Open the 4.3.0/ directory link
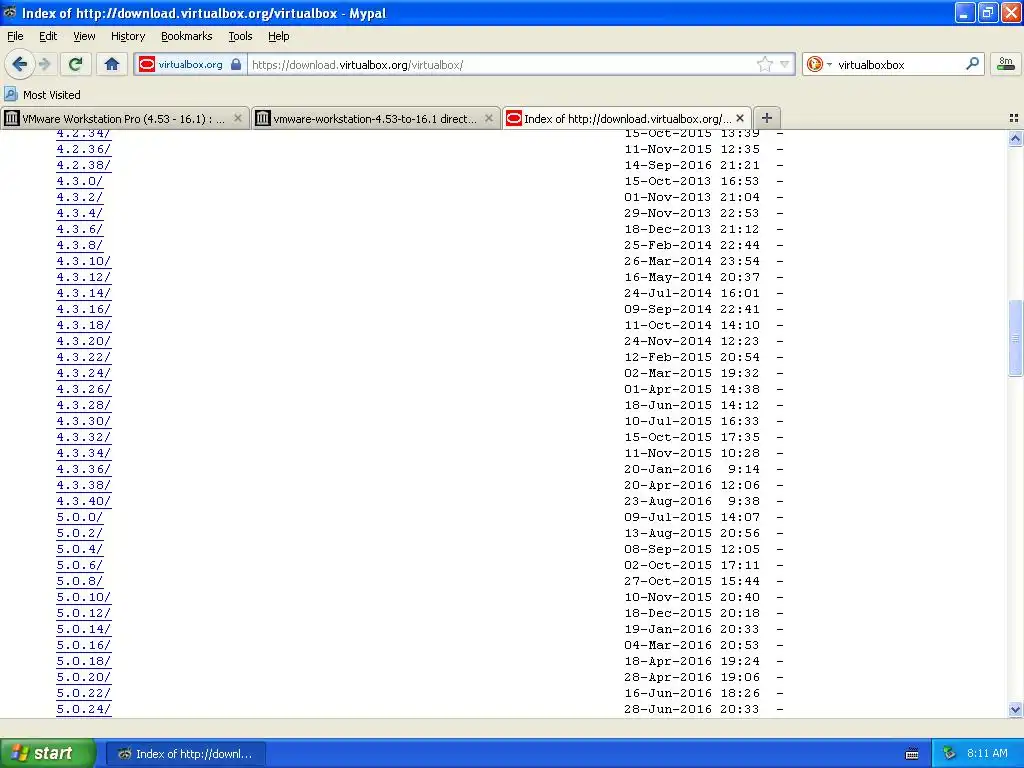Viewport: 1024px width, 768px height. pos(80,182)
